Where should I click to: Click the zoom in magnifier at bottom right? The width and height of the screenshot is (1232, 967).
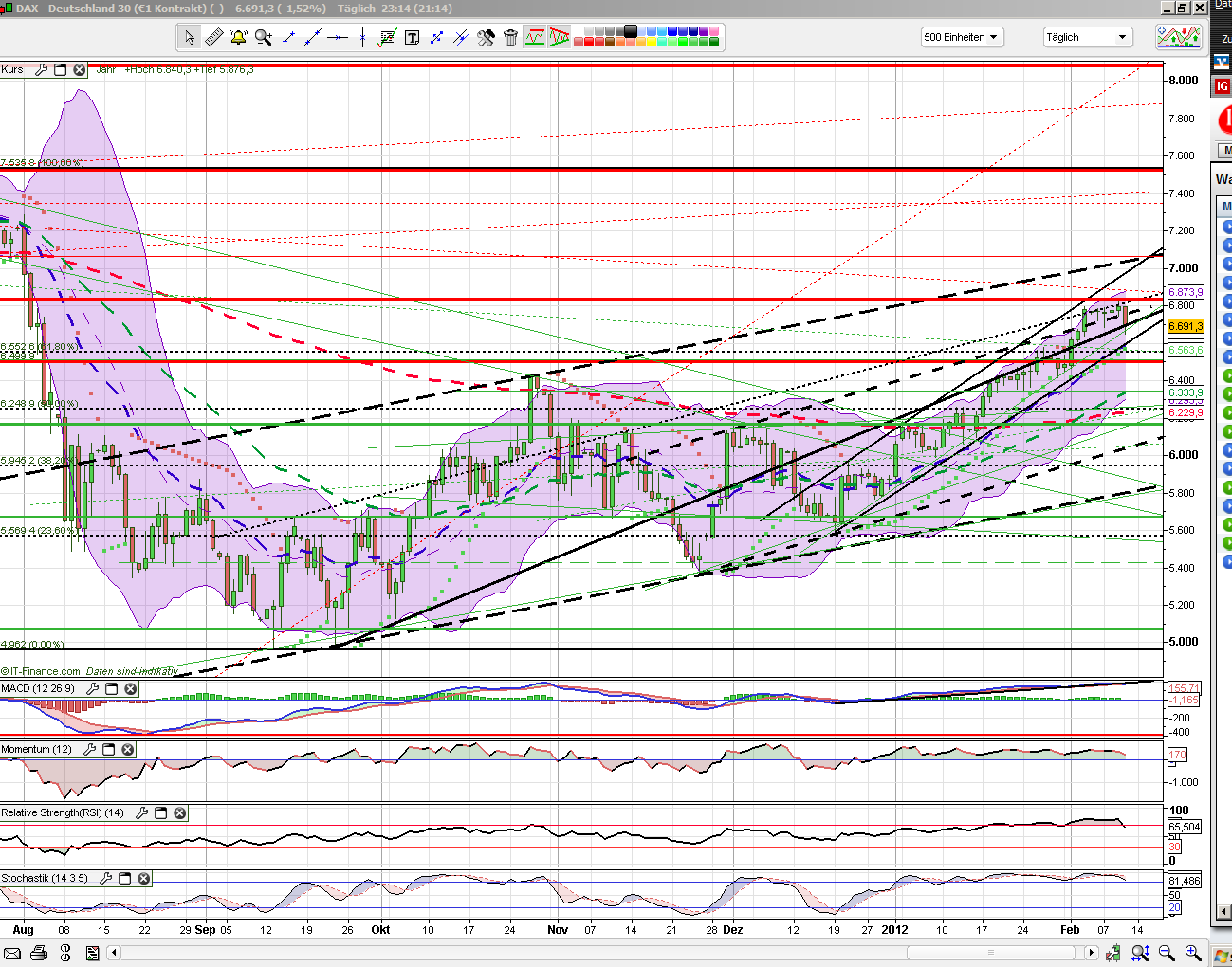tap(1193, 953)
